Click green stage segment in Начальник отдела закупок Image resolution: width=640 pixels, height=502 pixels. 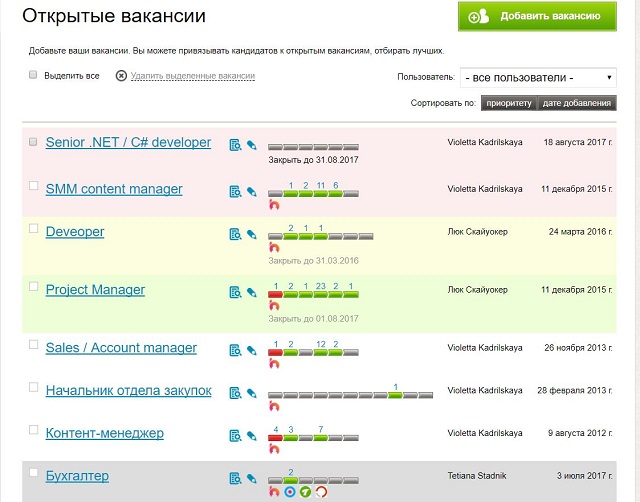pos(396,397)
